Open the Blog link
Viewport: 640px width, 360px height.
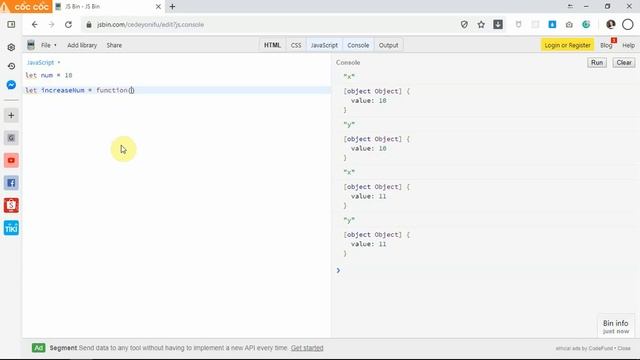(x=606, y=45)
